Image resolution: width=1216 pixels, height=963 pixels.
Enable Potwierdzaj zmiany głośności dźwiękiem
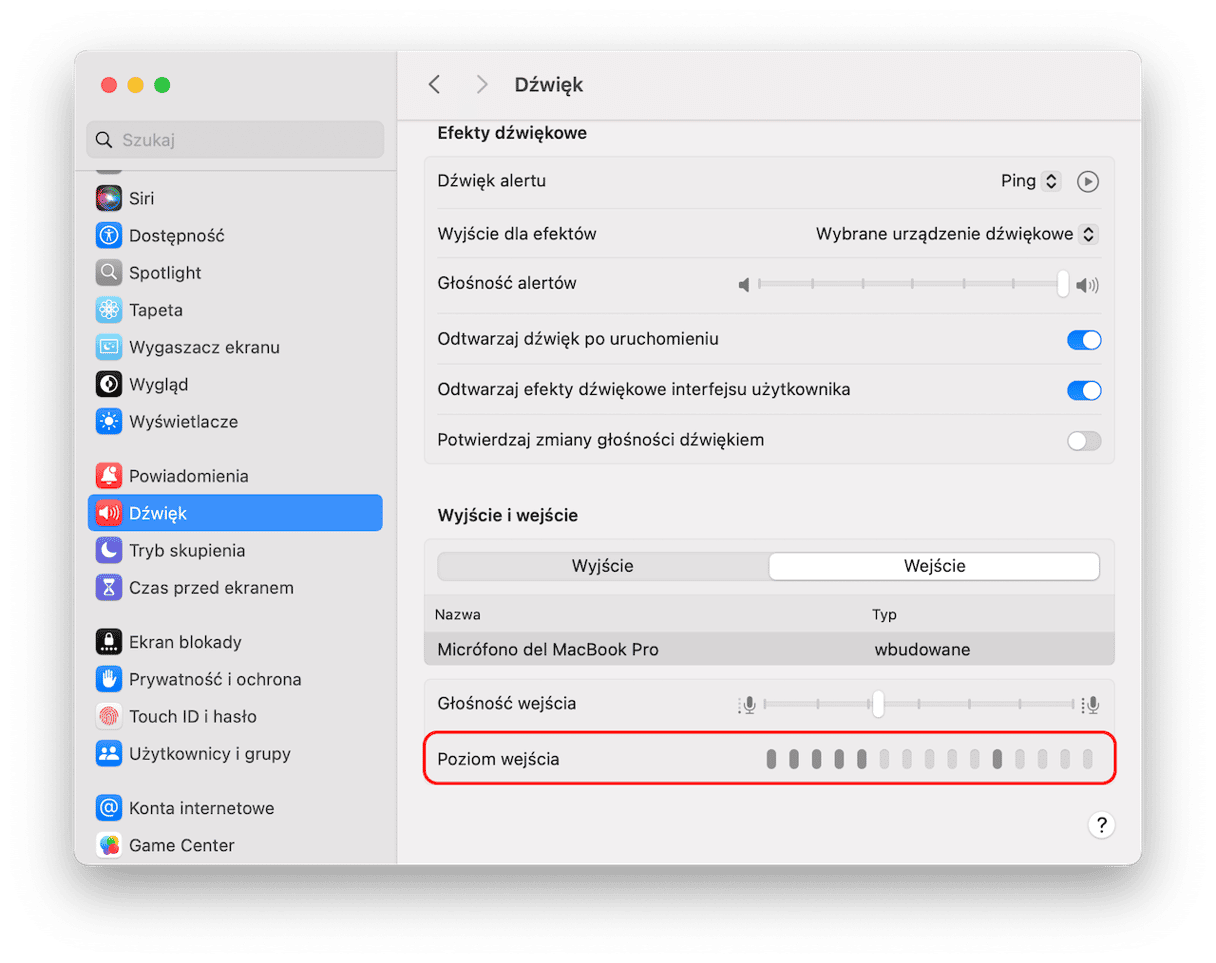1084,441
